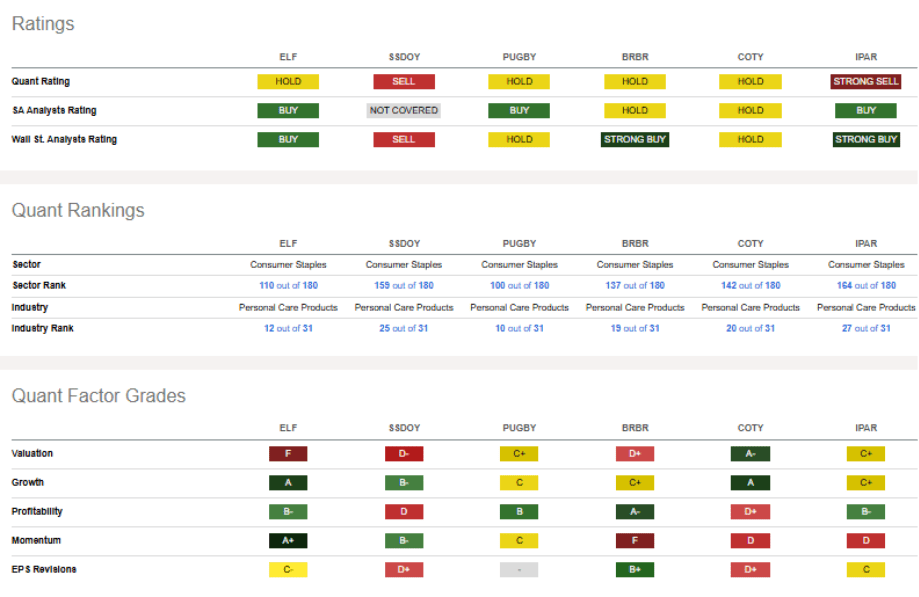Open BRBR's EPS Revisions B+ grade

coord(635,570)
